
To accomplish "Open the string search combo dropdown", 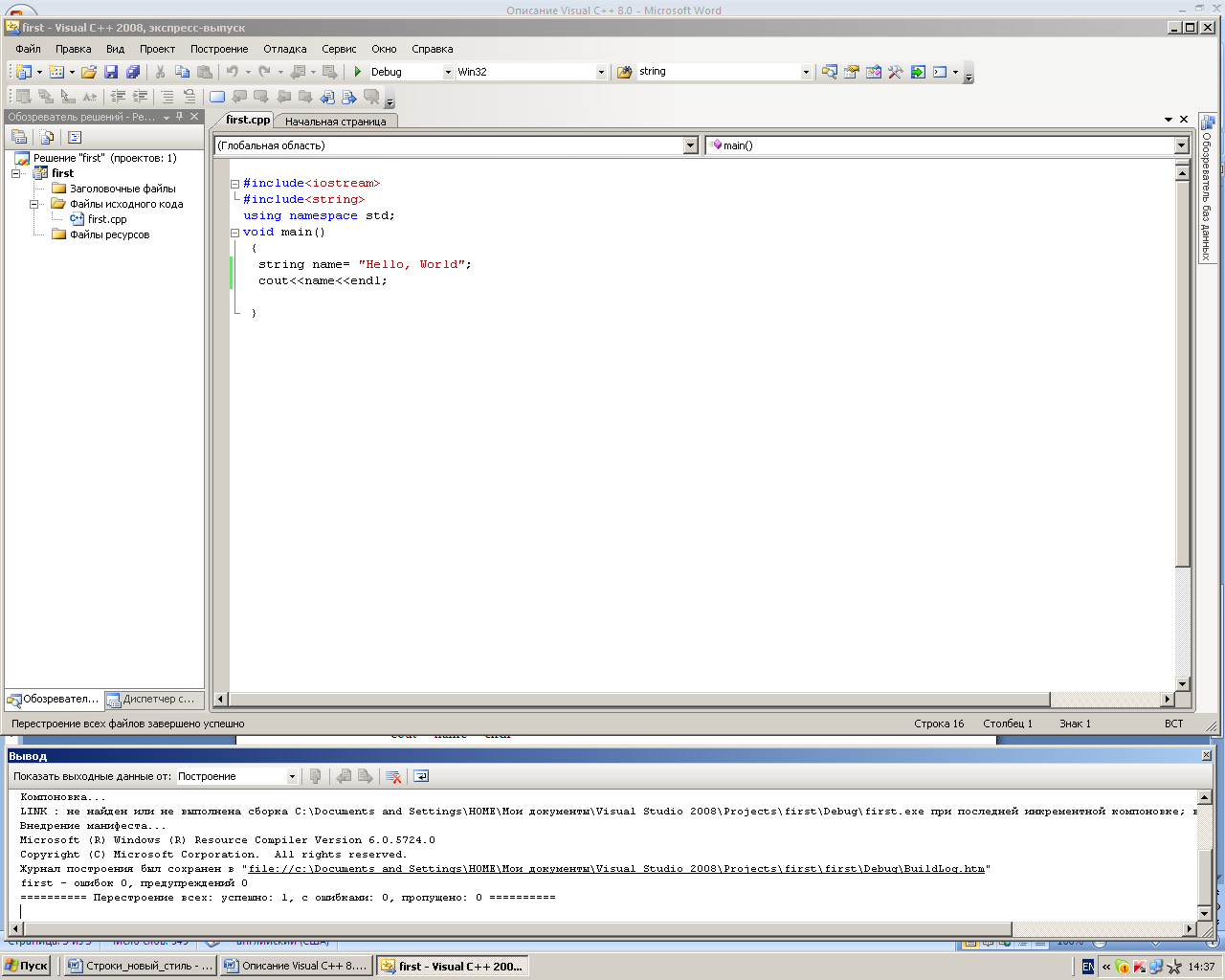I will [806, 72].
